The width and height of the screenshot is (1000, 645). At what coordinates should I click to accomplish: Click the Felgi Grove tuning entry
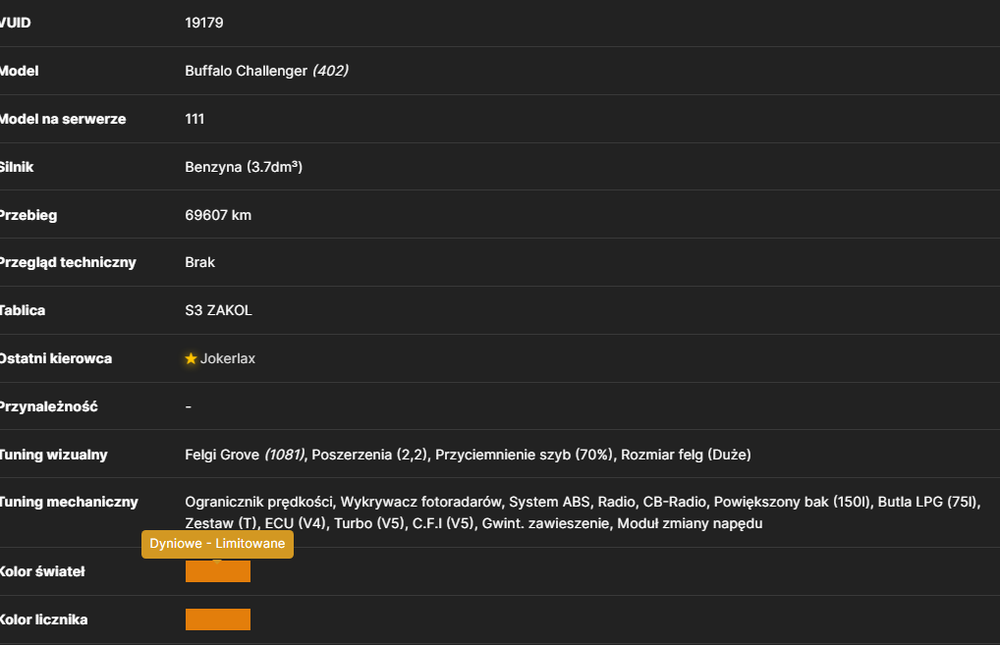(245, 455)
